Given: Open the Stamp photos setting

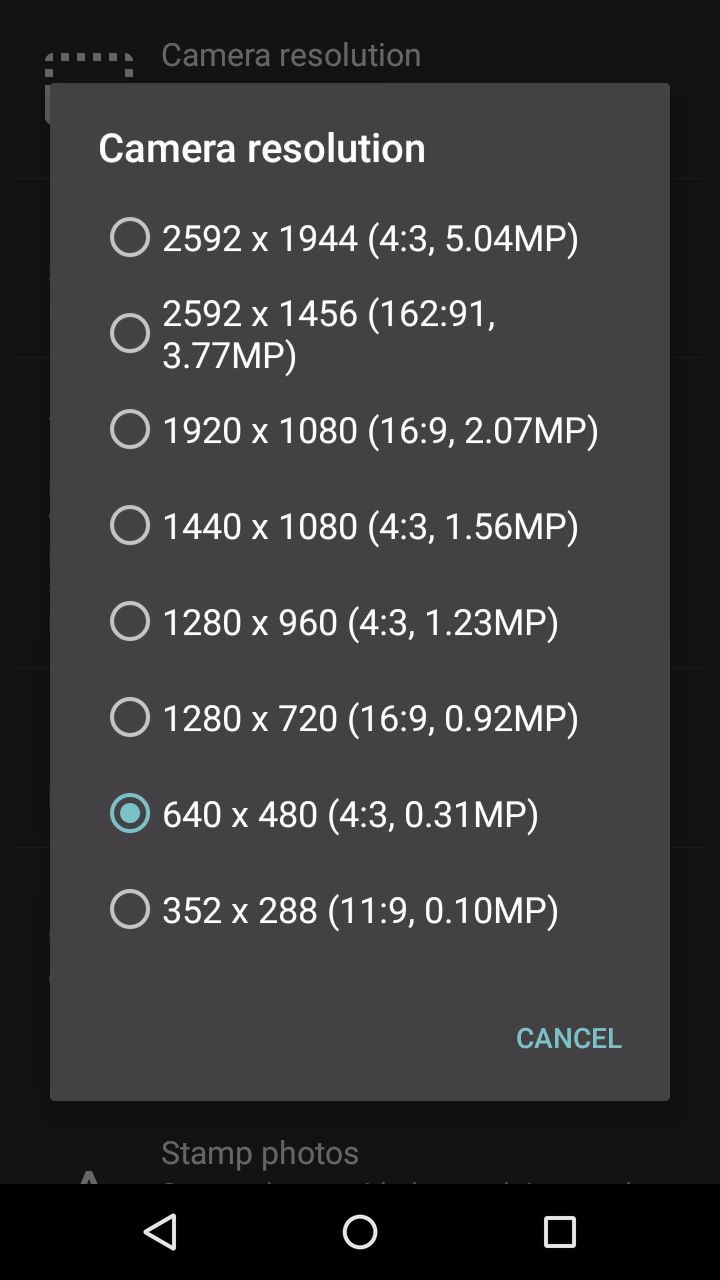Looking at the screenshot, I should [258, 1152].
